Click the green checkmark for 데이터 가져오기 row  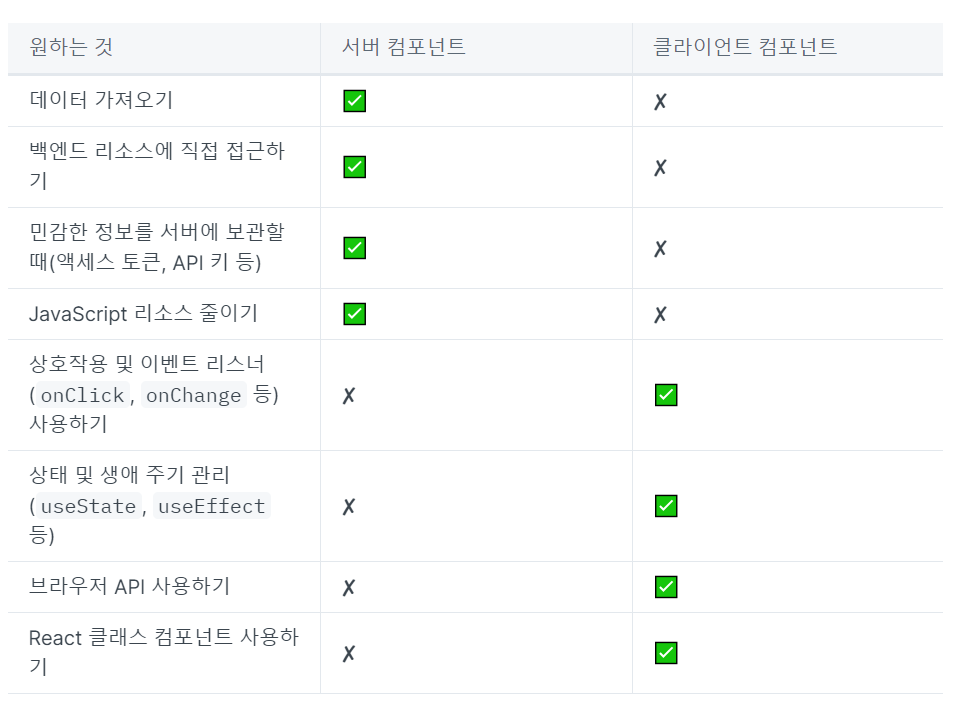(354, 101)
